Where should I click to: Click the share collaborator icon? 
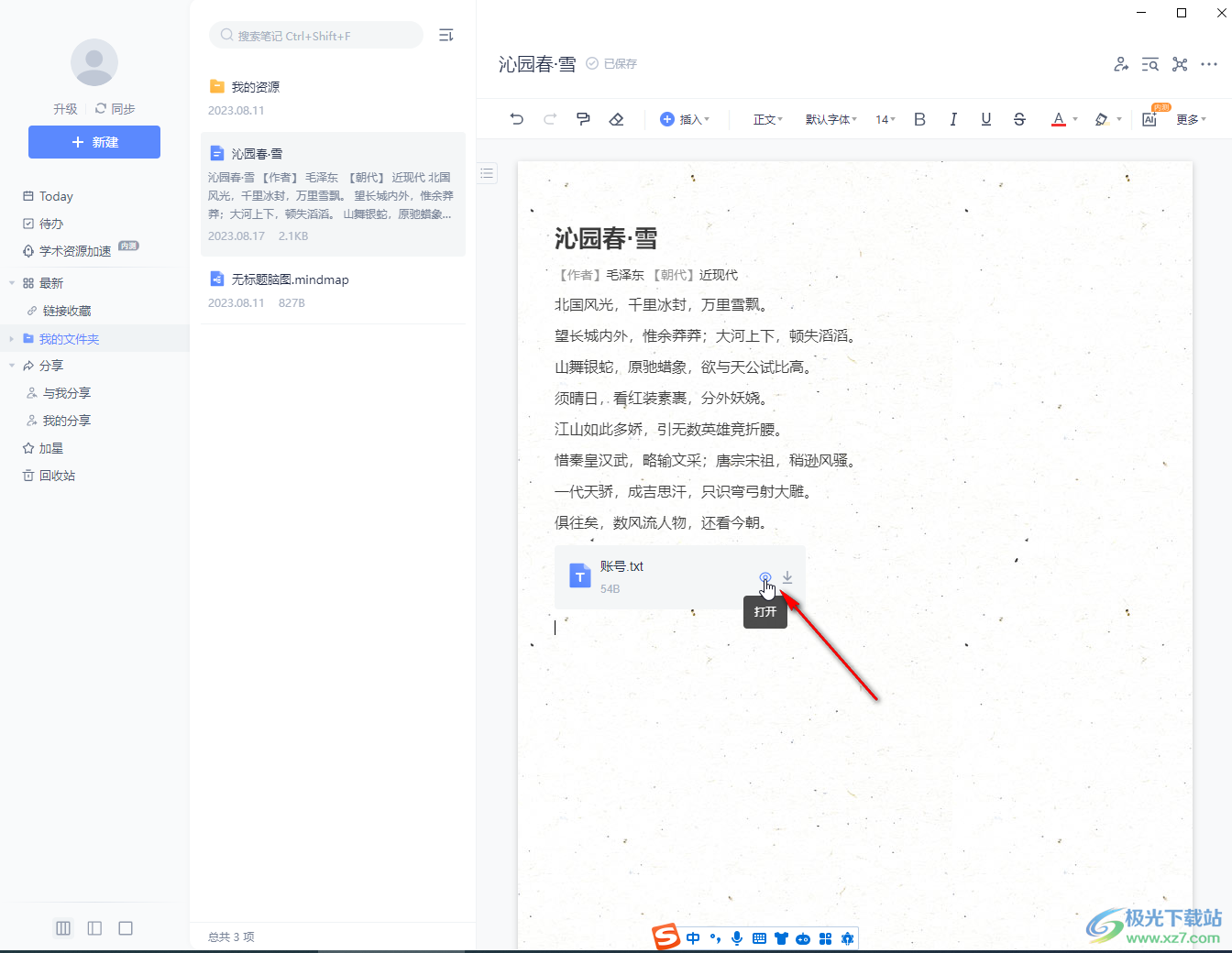1121,64
